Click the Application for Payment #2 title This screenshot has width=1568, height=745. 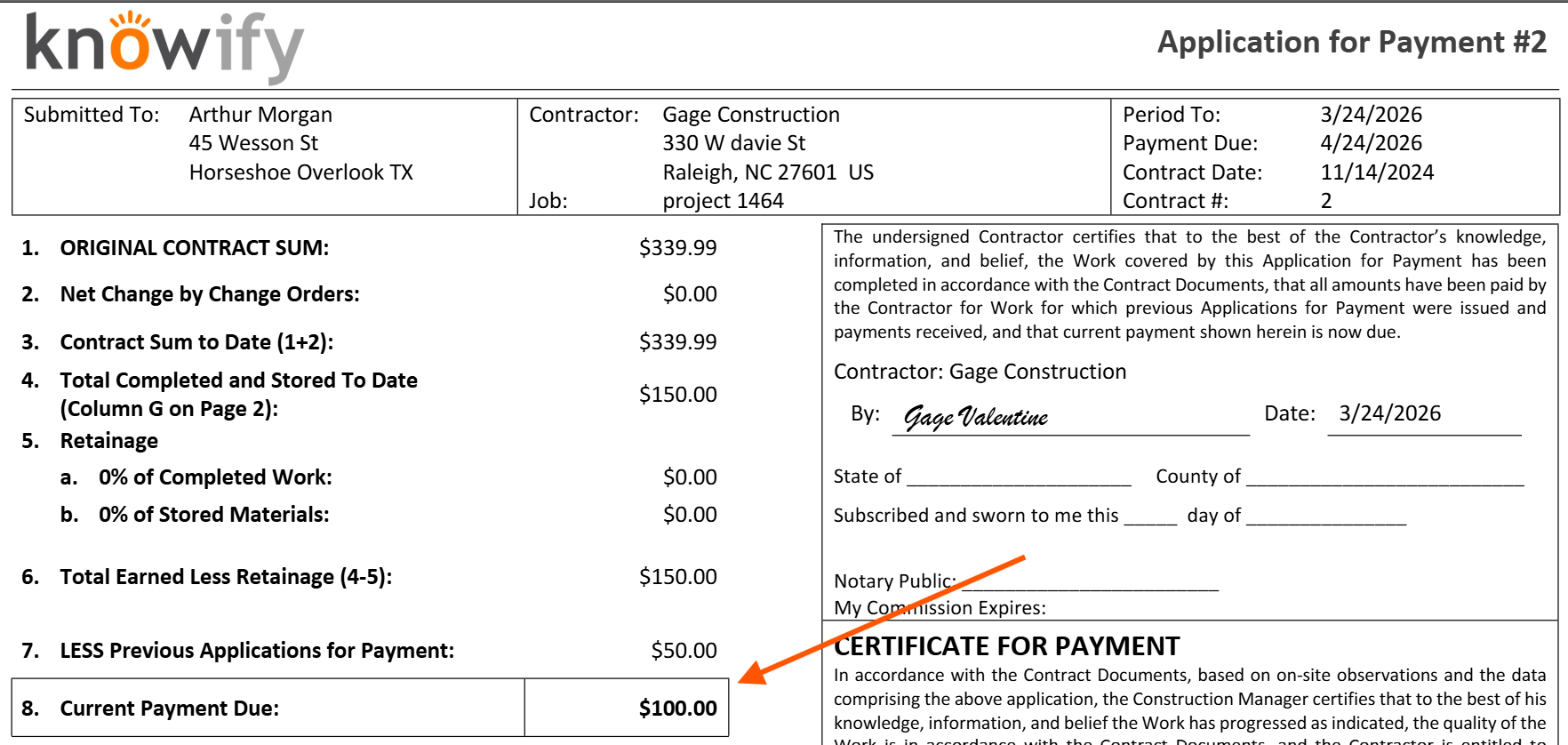coord(1351,43)
